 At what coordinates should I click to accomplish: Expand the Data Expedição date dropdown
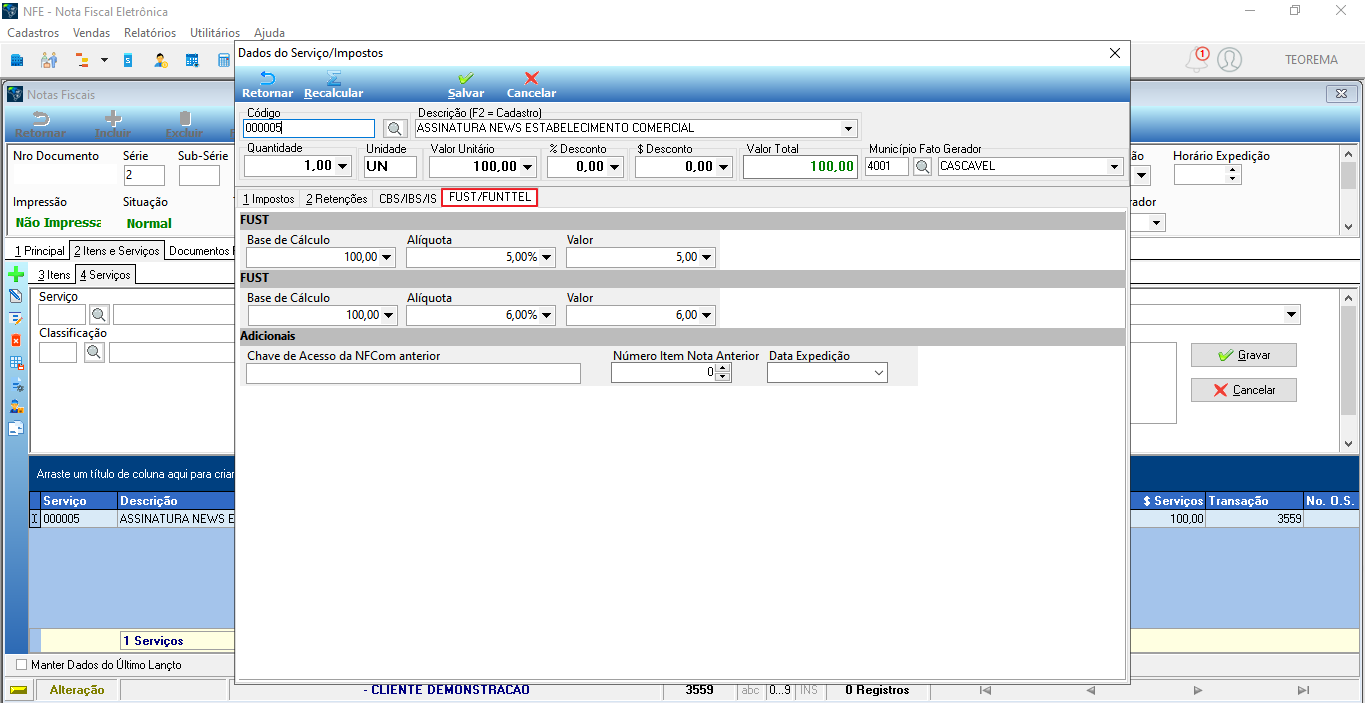(x=879, y=373)
